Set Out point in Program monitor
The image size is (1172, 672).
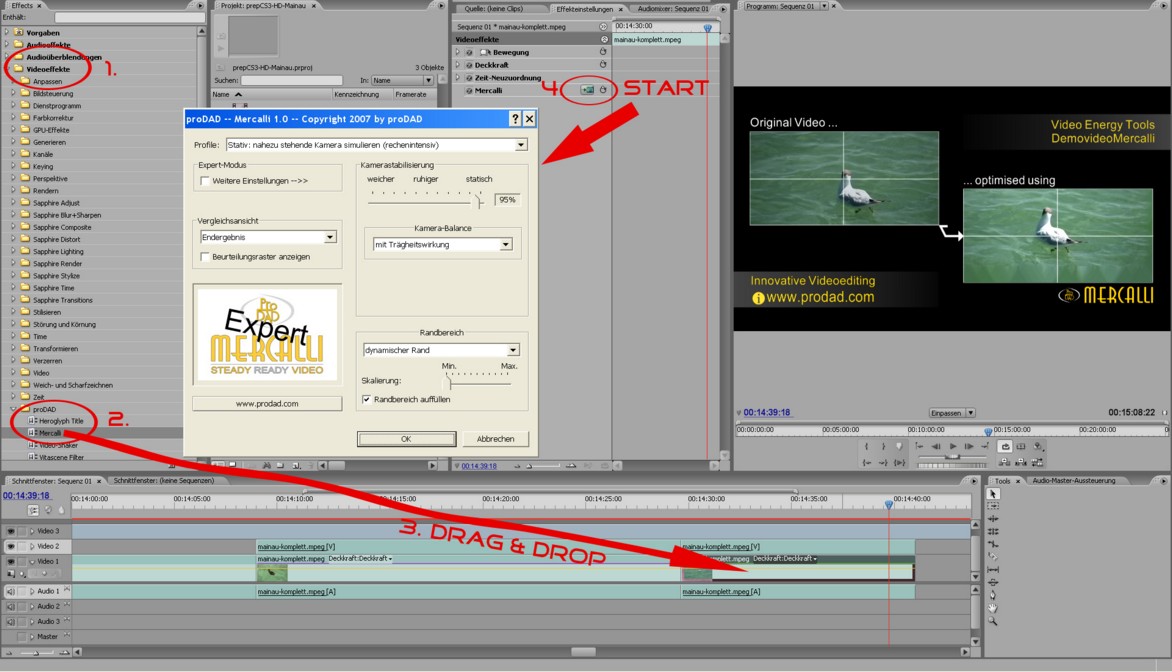click(883, 446)
